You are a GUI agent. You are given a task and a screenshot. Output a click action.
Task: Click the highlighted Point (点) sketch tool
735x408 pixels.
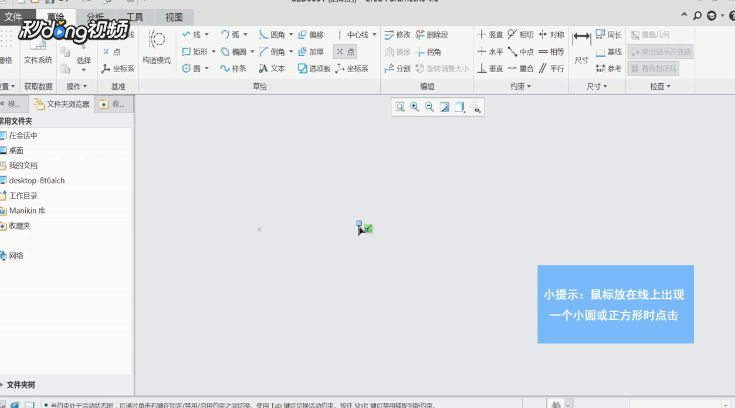pos(345,51)
